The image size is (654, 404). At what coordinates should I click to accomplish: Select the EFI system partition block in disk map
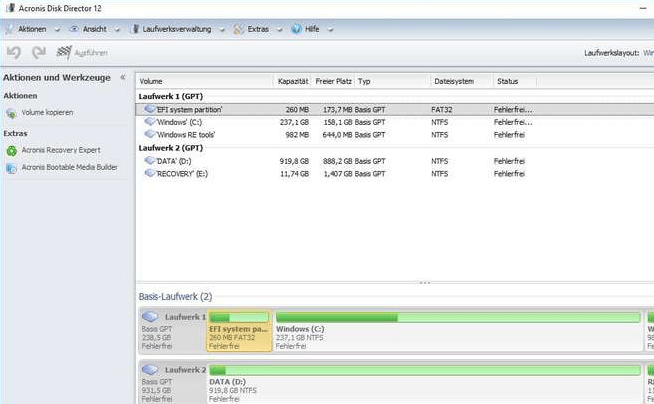pyautogui.click(x=239, y=331)
